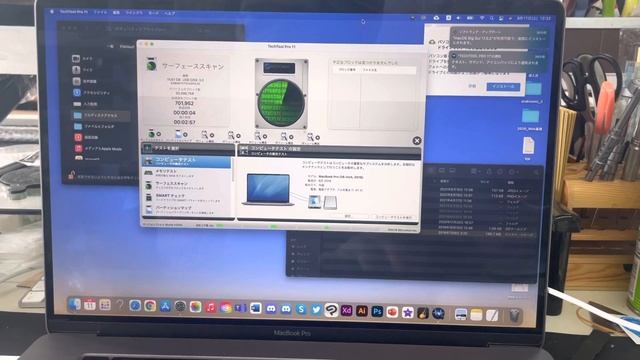Click the internal drive icon beside the laptop
Image resolution: width=640 pixels, height=360 pixels.
tap(314, 202)
